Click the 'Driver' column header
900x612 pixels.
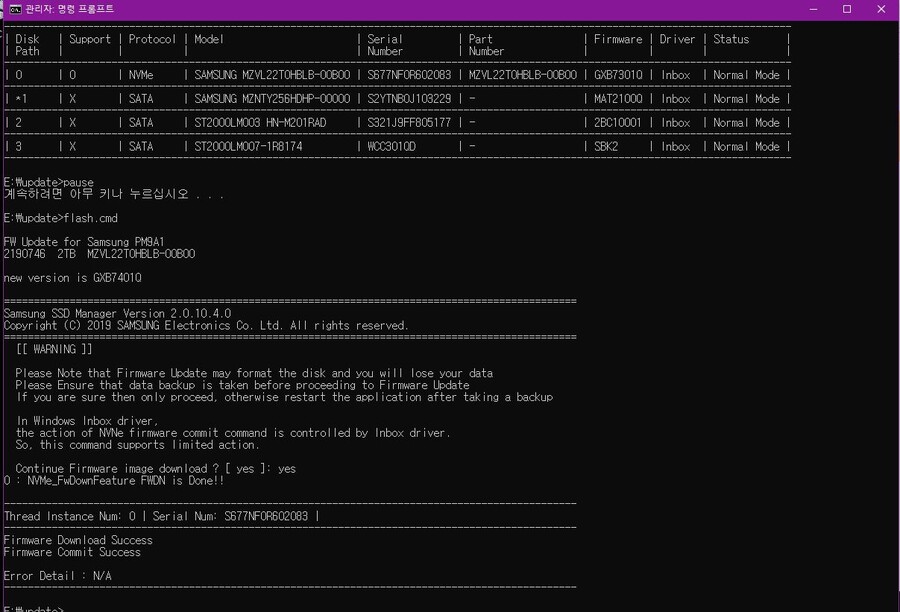point(677,39)
